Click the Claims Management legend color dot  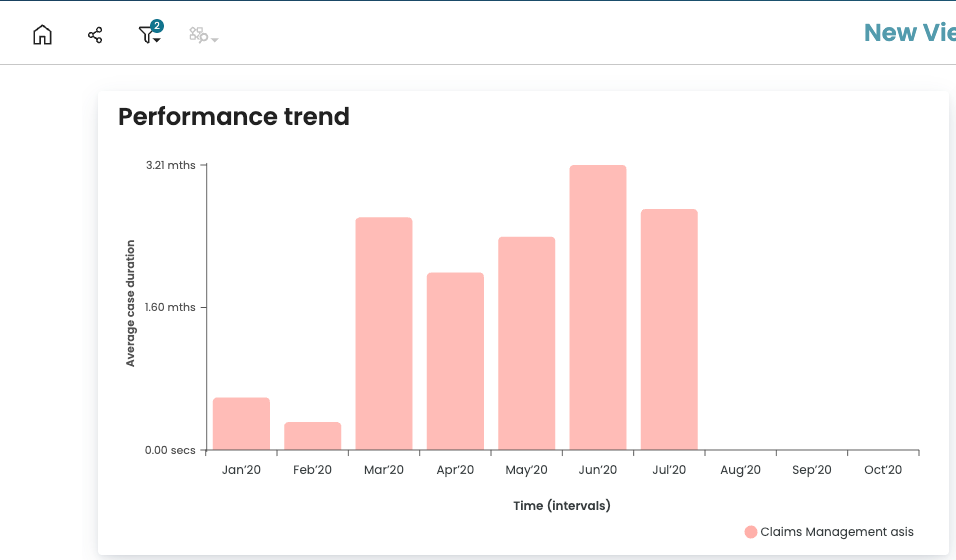click(750, 532)
